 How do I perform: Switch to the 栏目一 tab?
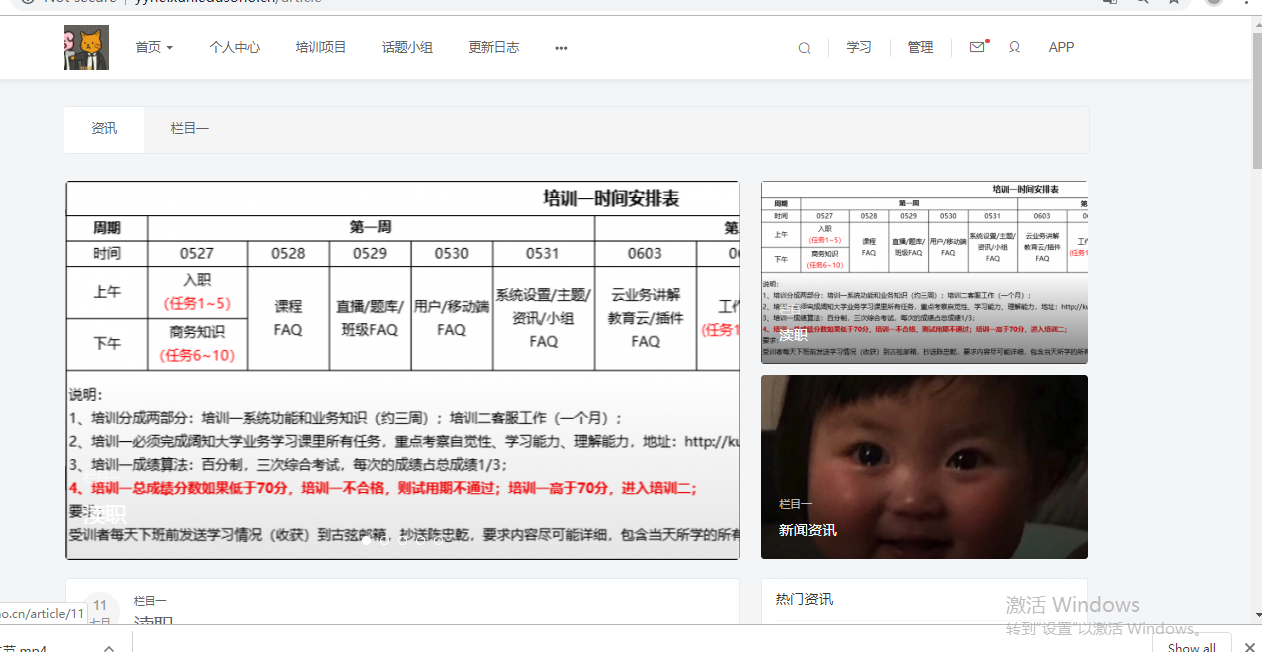(x=189, y=129)
